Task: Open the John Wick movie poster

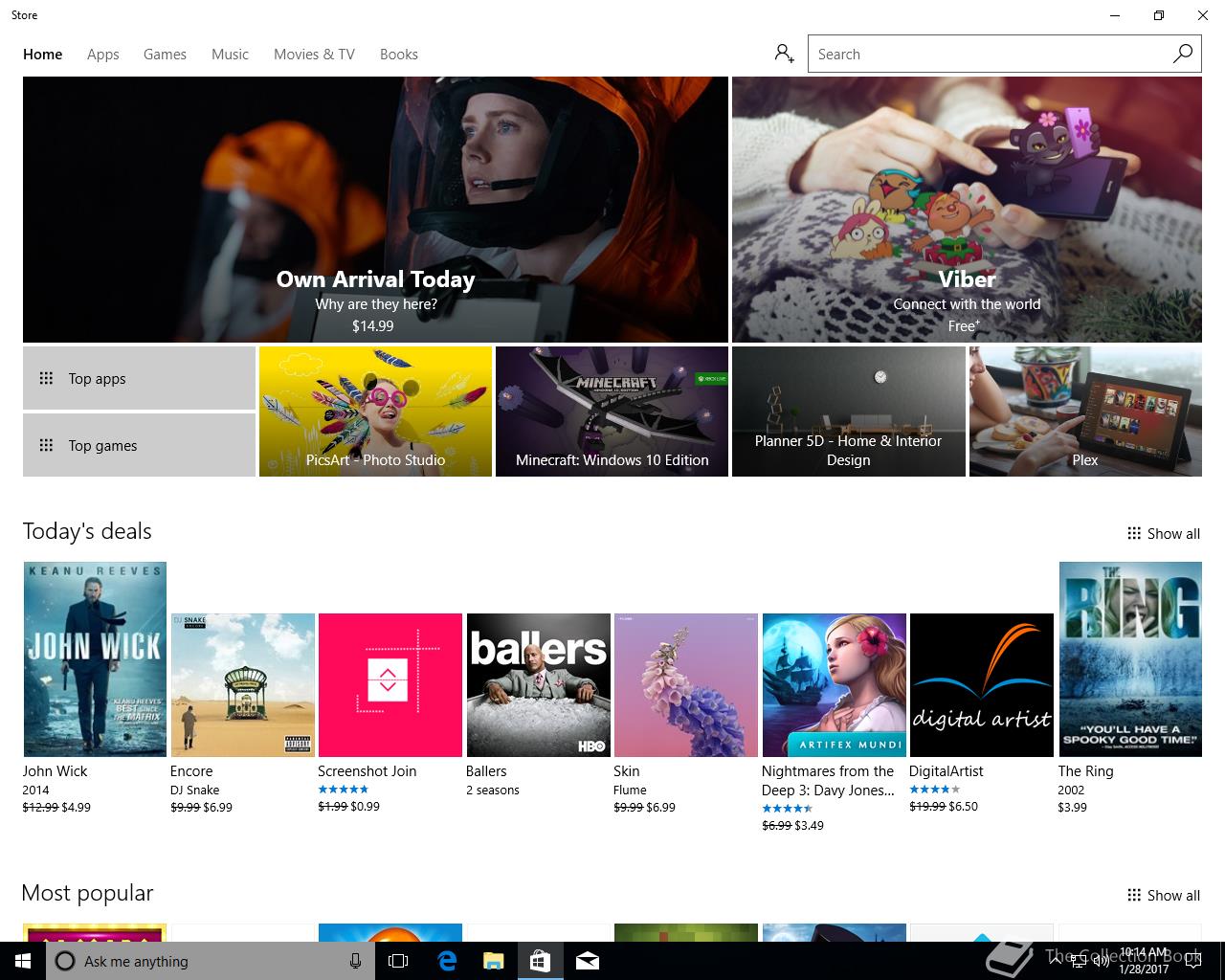Action: coord(95,659)
